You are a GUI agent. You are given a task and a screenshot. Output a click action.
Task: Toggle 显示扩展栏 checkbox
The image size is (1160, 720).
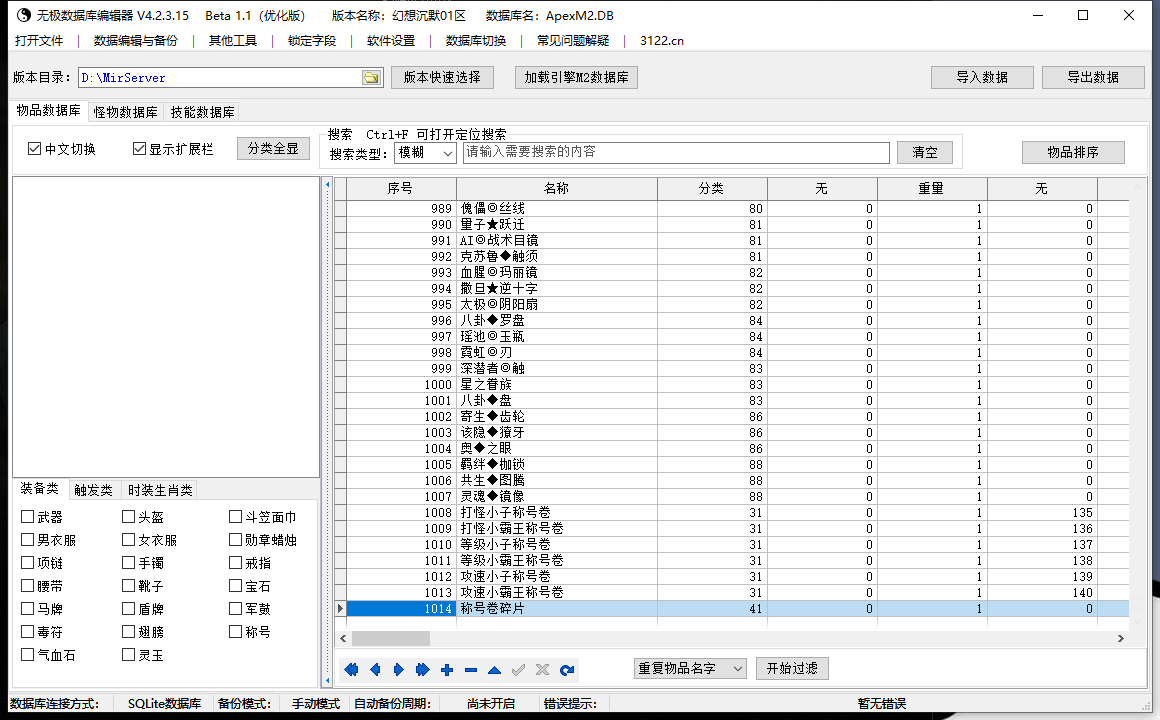coord(139,149)
